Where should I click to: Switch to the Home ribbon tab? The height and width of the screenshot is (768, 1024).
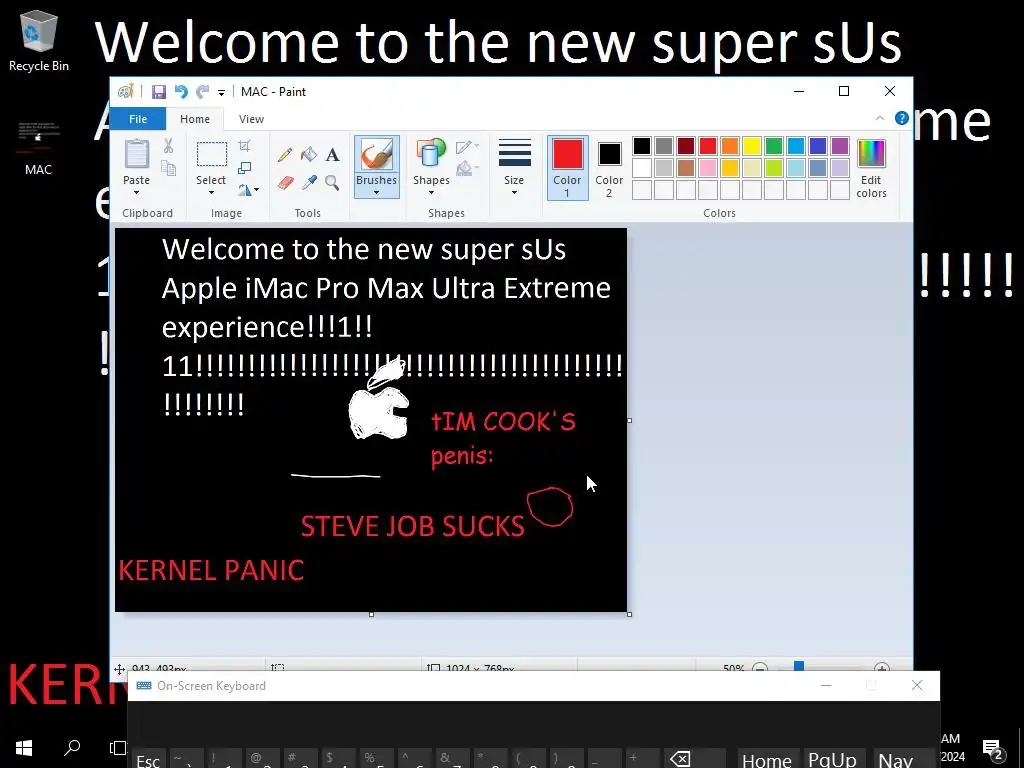tap(195, 119)
